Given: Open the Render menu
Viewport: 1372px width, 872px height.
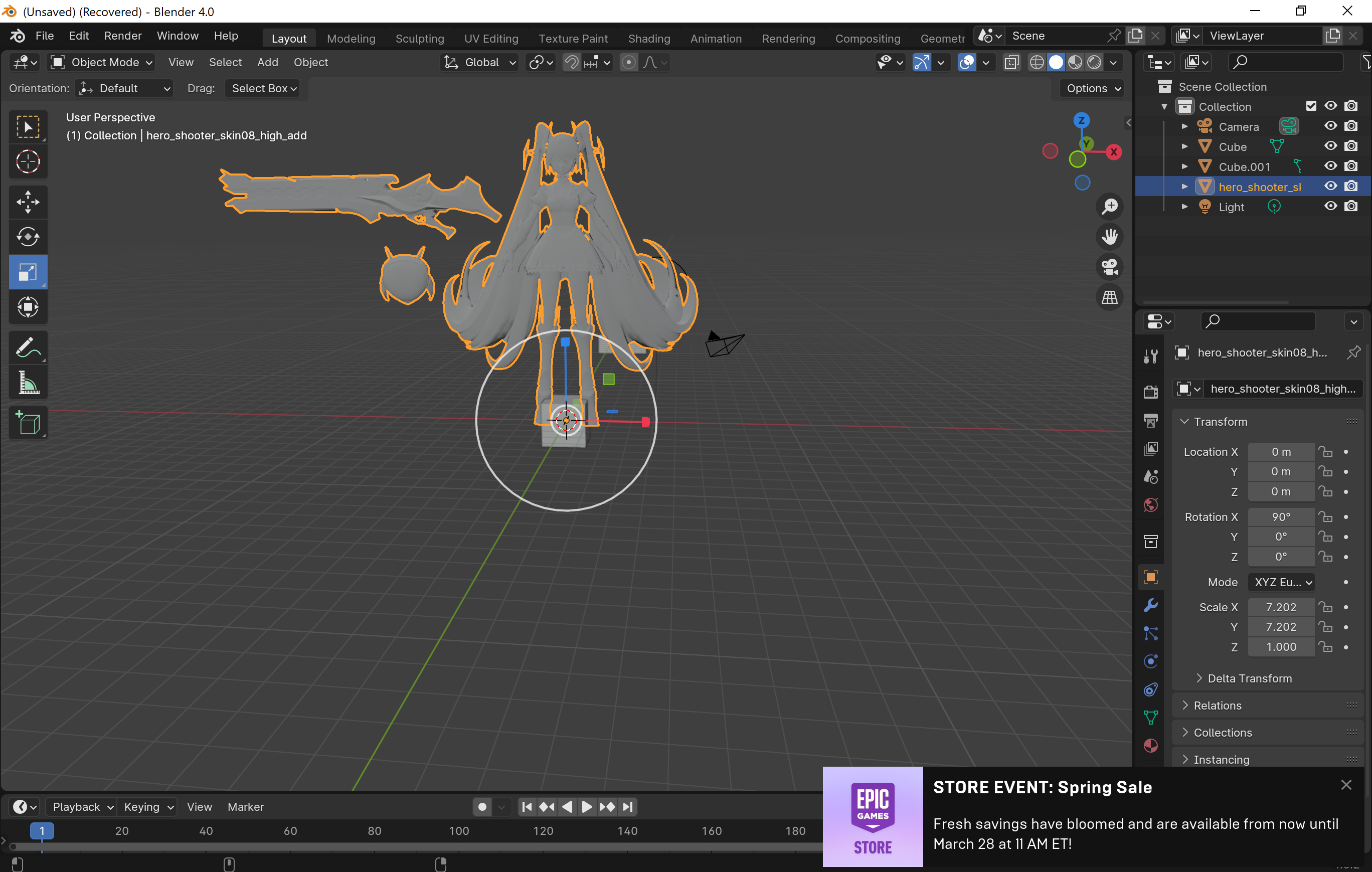Looking at the screenshot, I should [122, 36].
